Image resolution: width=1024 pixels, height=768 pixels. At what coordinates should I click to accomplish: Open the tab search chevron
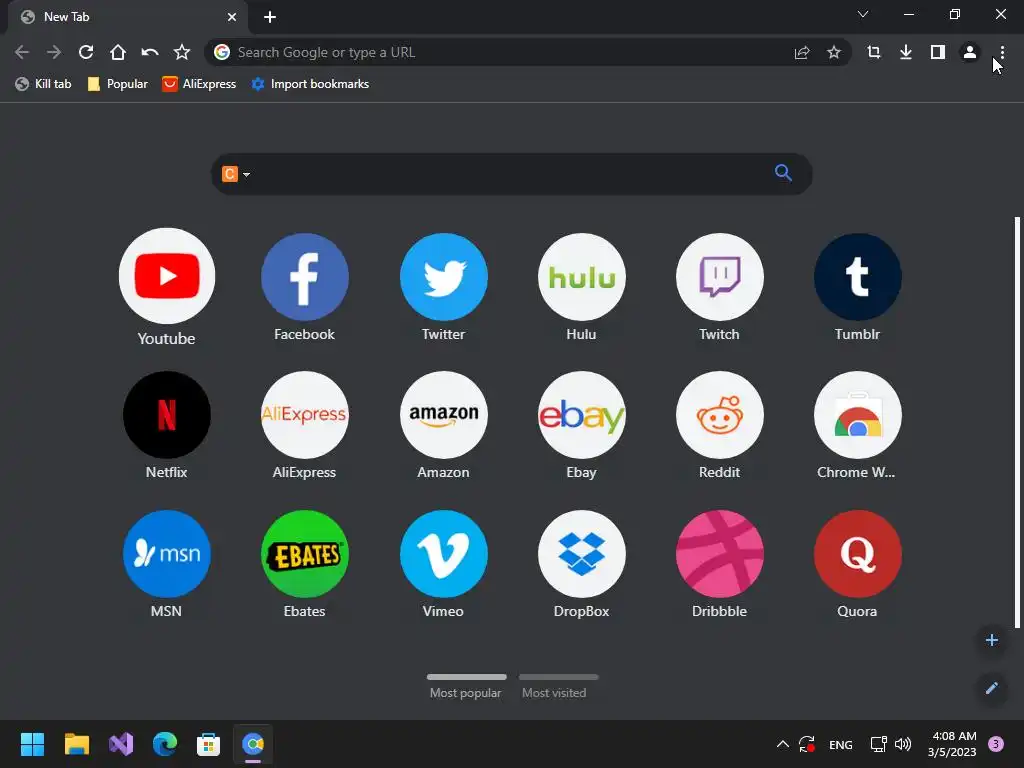click(863, 14)
